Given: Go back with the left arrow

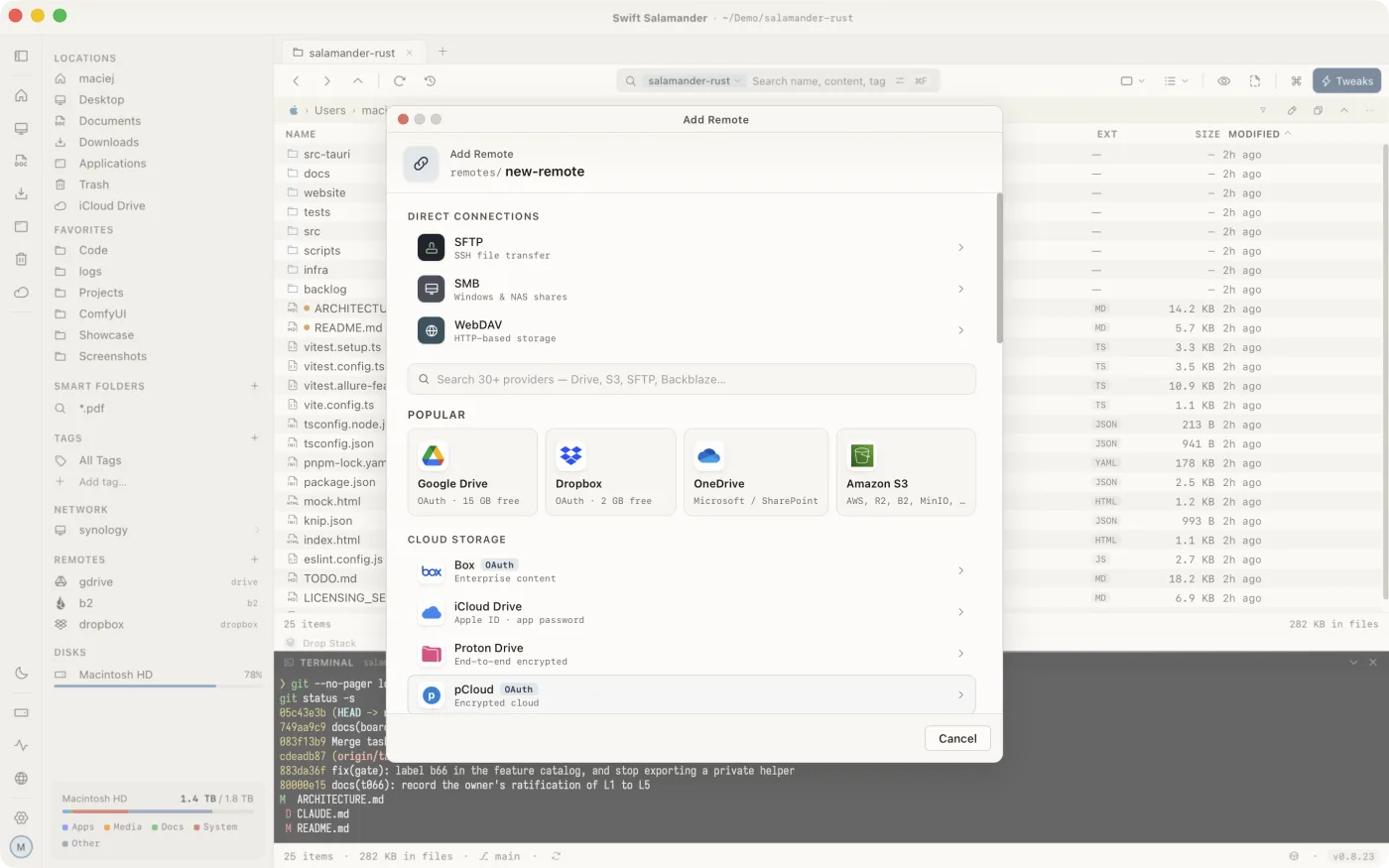Looking at the screenshot, I should [x=296, y=81].
